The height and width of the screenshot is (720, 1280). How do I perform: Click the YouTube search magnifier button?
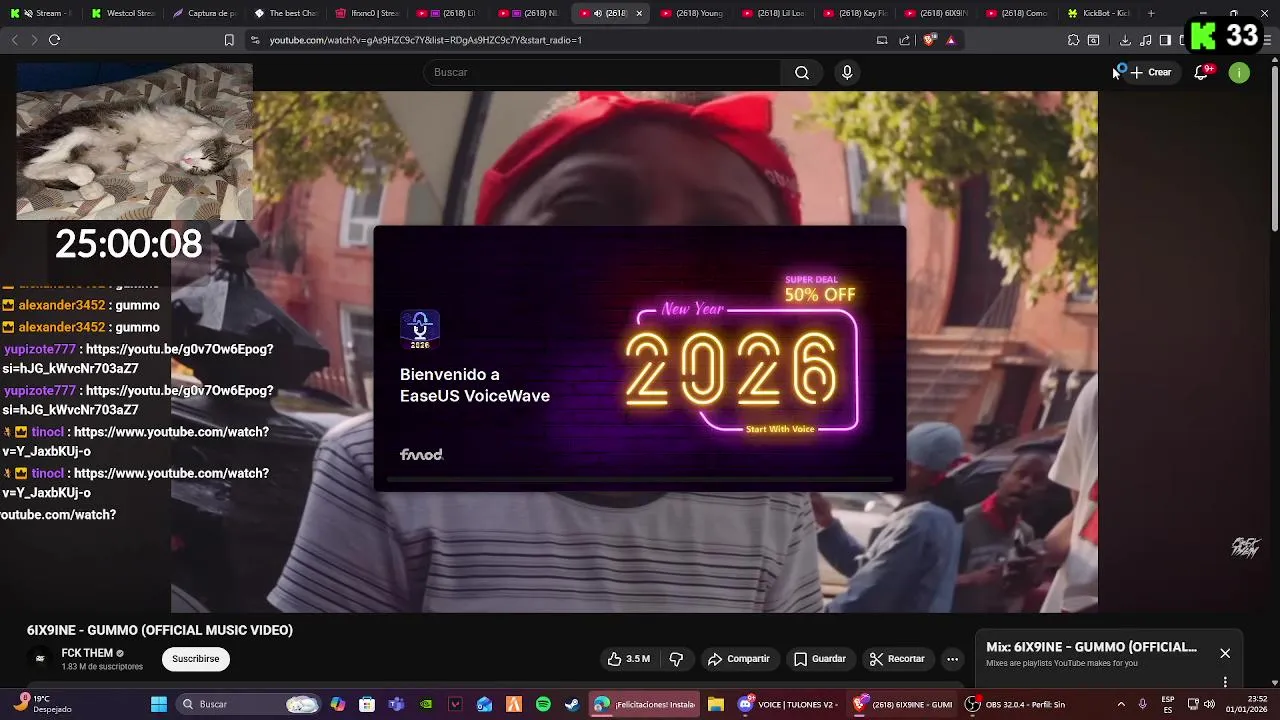801,72
